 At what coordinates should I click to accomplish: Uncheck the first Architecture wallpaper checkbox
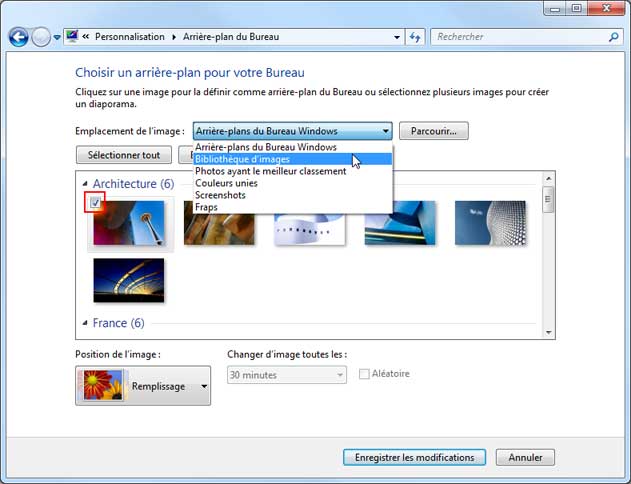(x=95, y=202)
